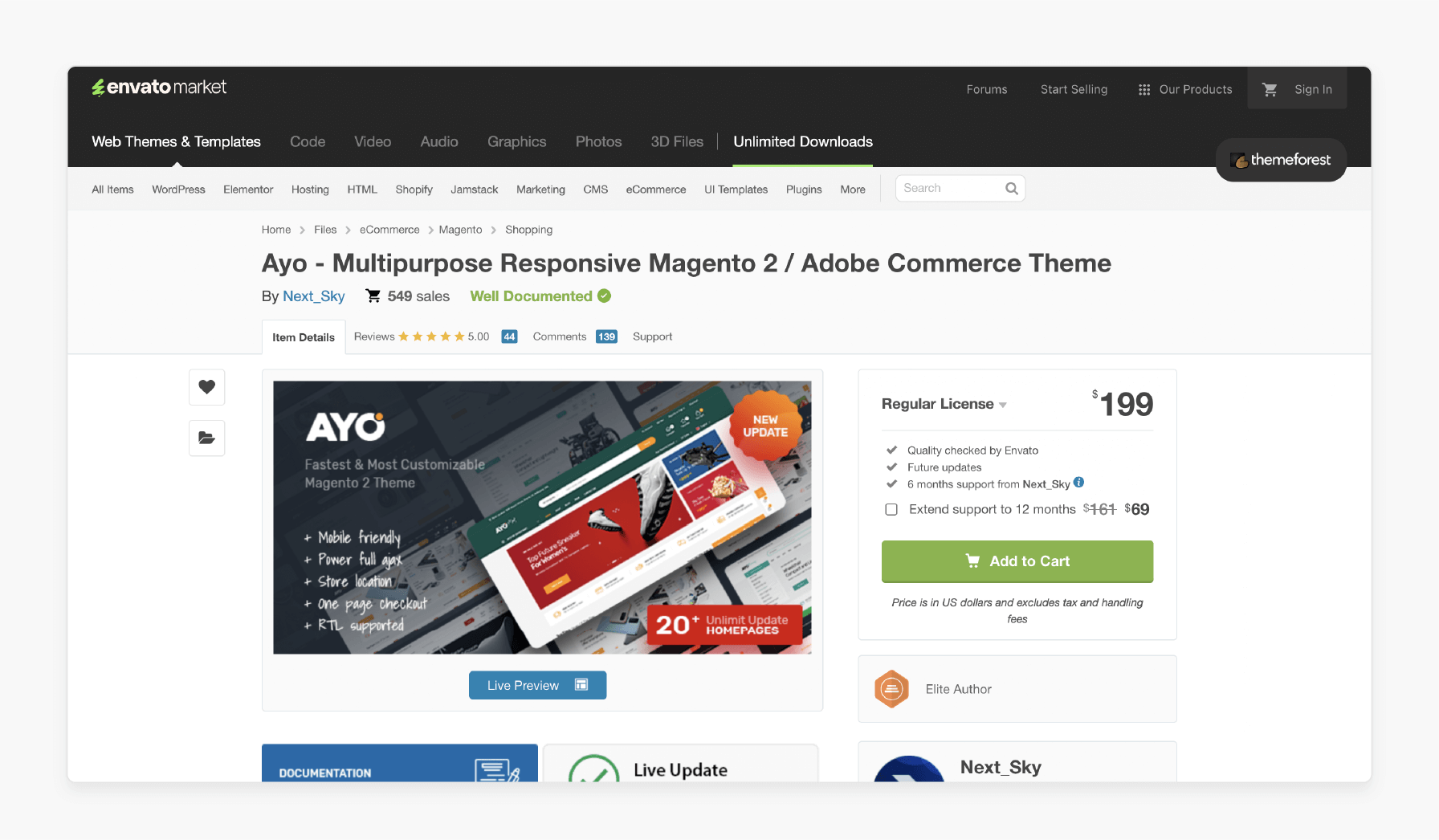Click the Our Products grid icon
This screenshot has height=840, width=1439.
(x=1144, y=90)
